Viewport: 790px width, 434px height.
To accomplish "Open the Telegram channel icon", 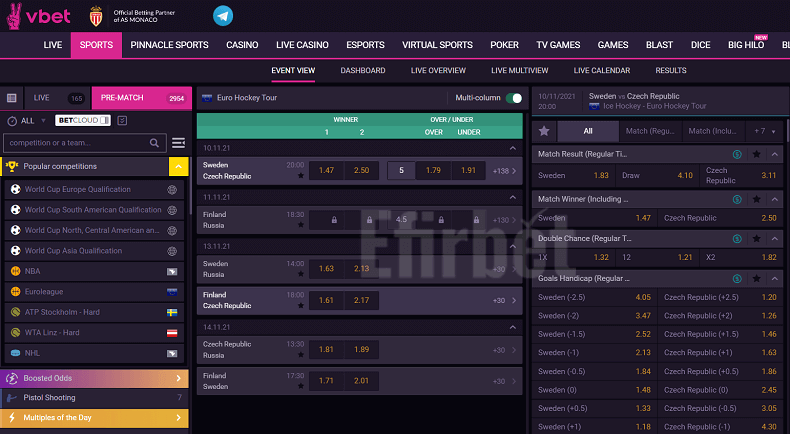I will pos(223,16).
